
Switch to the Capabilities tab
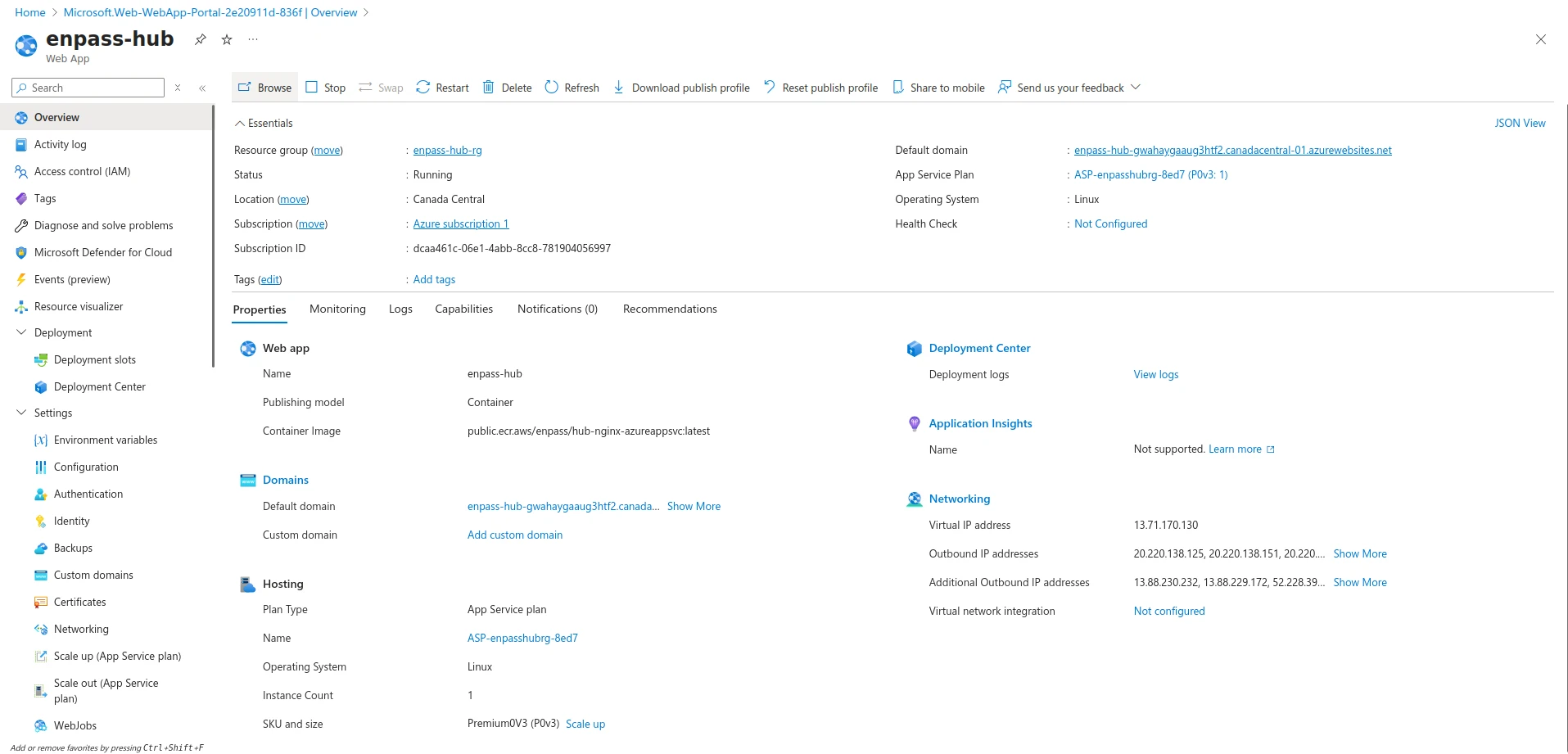tap(463, 309)
